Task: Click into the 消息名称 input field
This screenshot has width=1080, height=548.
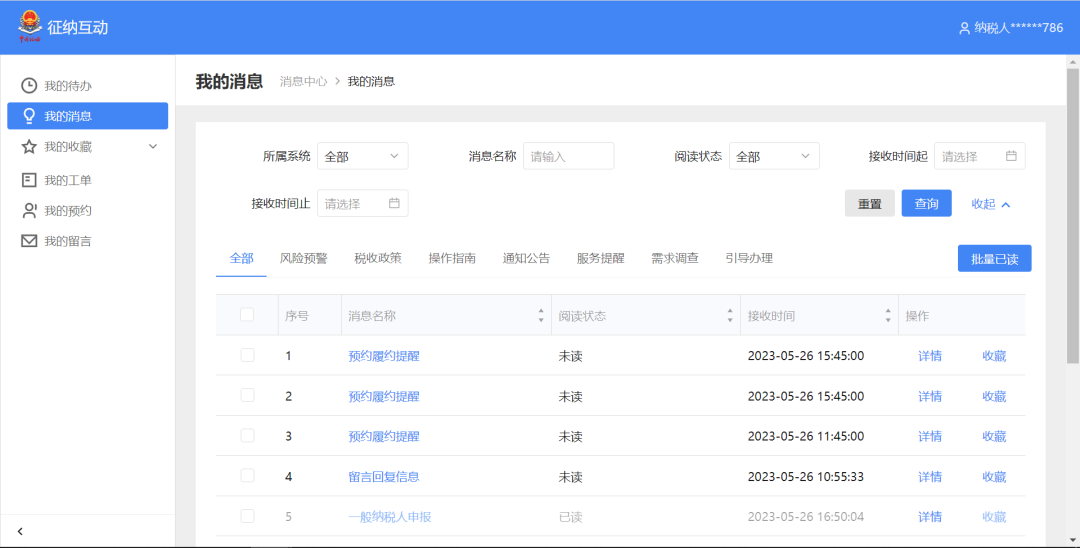Action: (568, 156)
